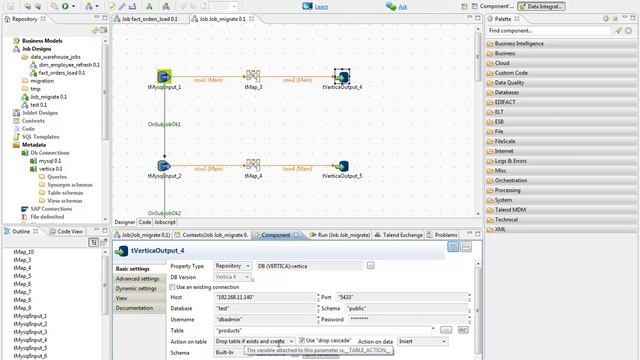This screenshot has height=360, width=640.
Task: Open the Action on table dropdown
Action: (254, 341)
